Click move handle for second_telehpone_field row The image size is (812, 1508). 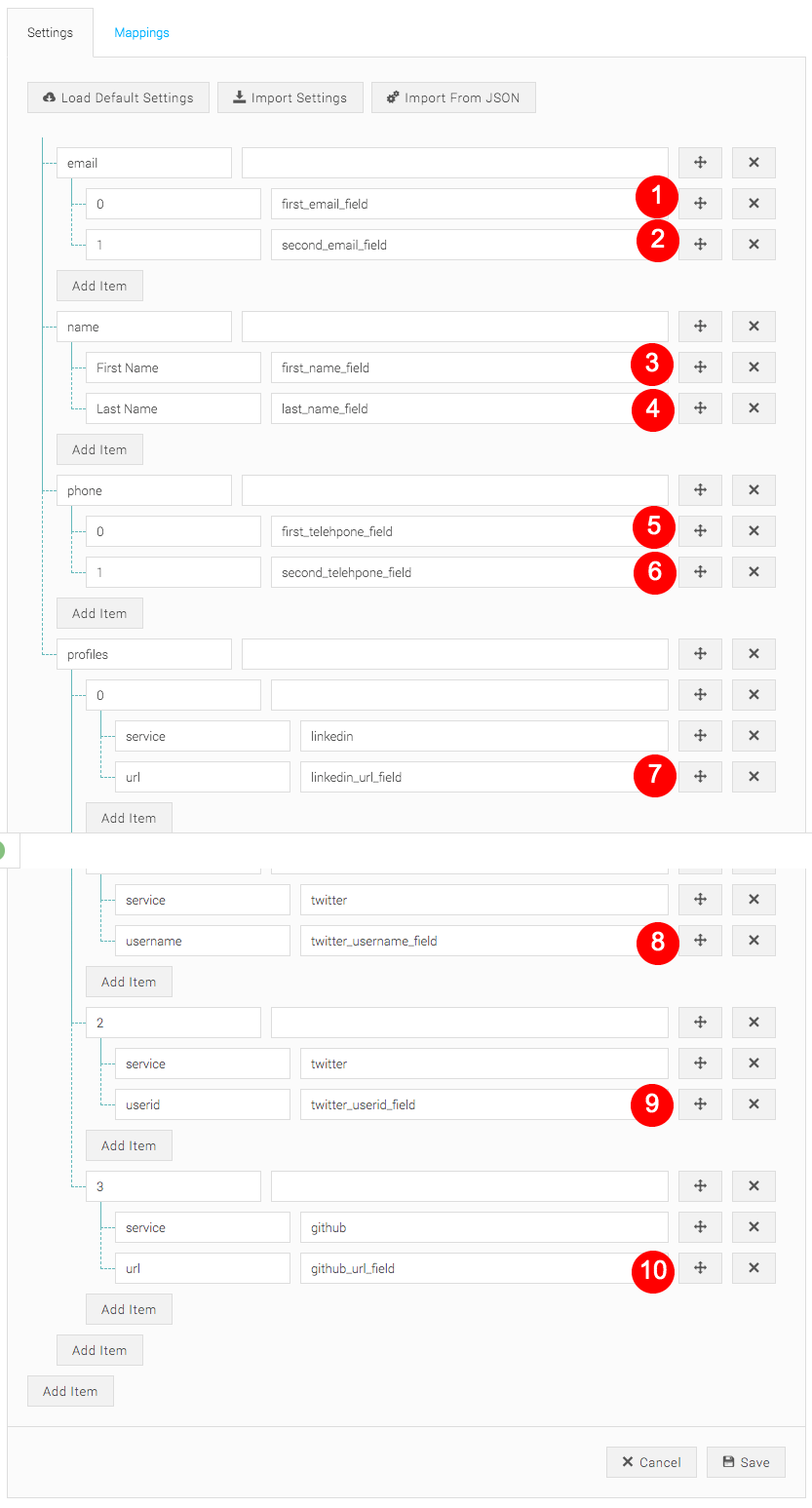pos(700,572)
